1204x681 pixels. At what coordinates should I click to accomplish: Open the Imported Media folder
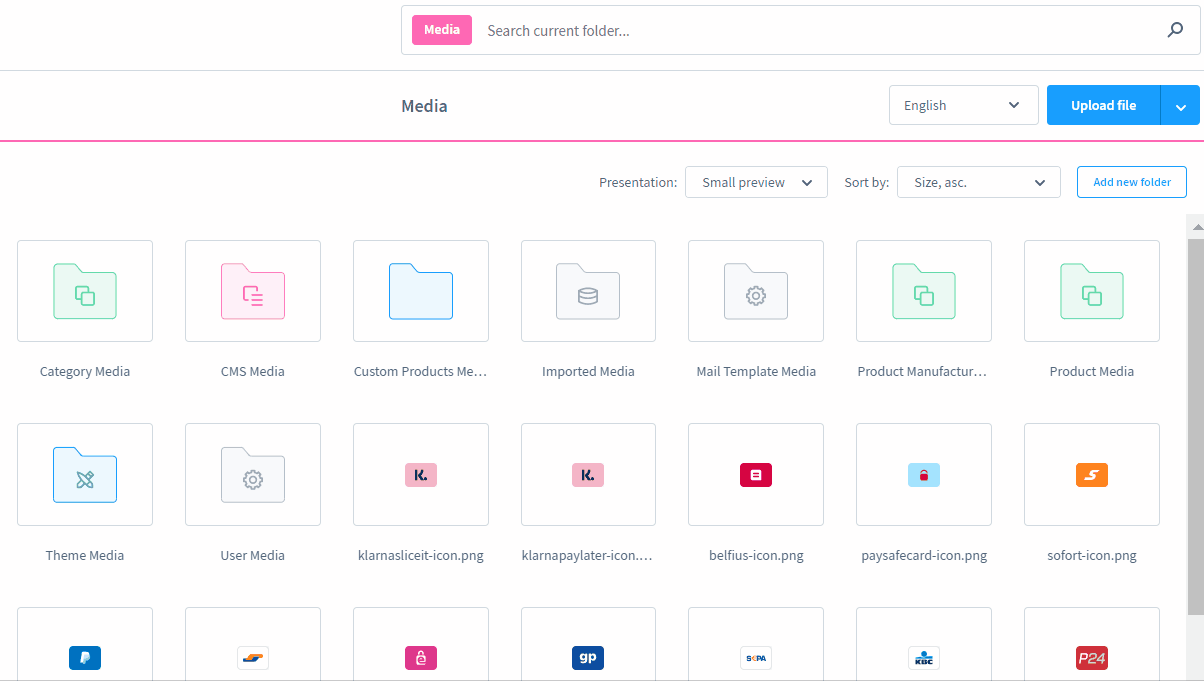point(588,291)
